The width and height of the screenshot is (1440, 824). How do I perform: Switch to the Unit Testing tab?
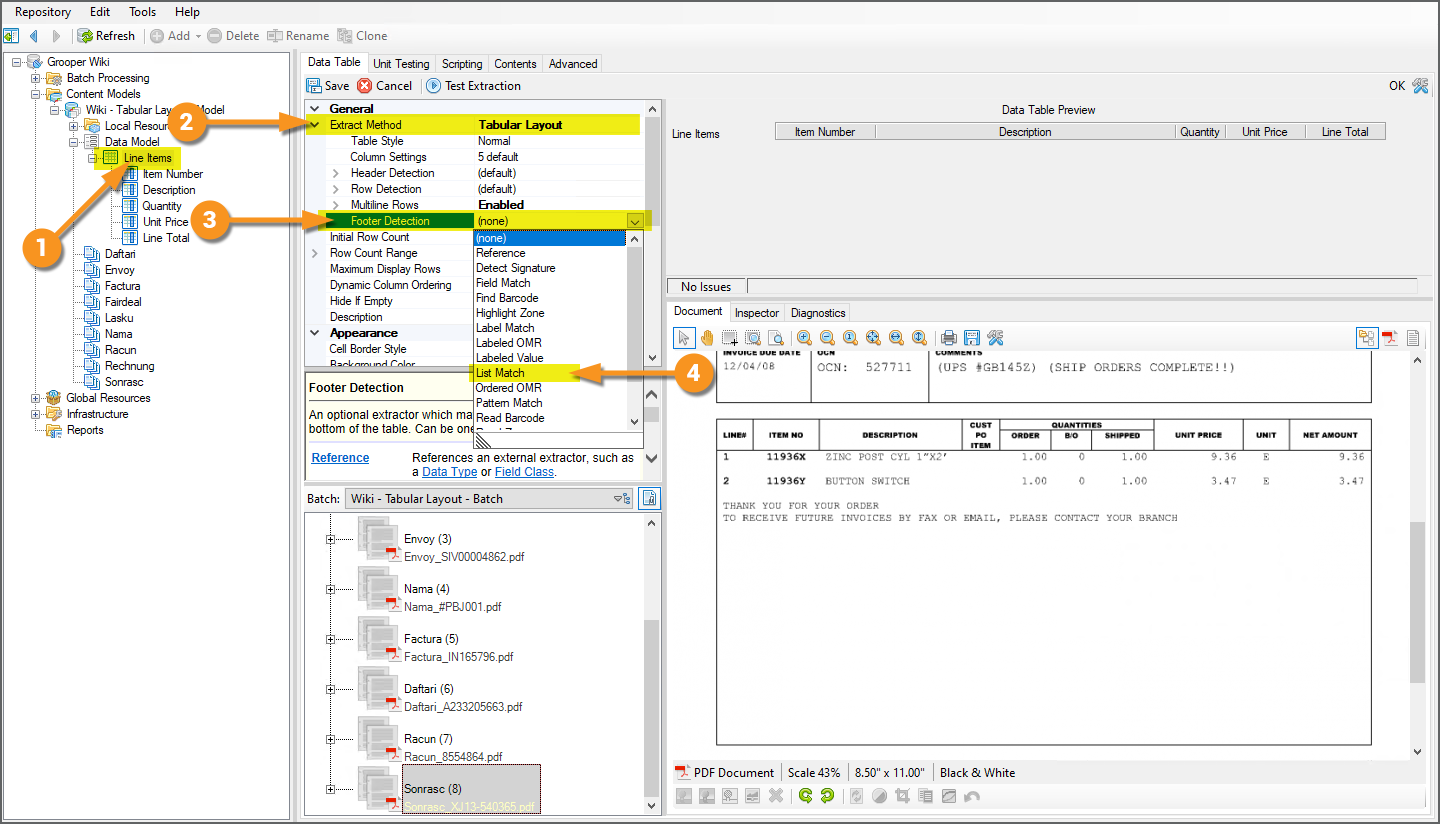(x=401, y=64)
